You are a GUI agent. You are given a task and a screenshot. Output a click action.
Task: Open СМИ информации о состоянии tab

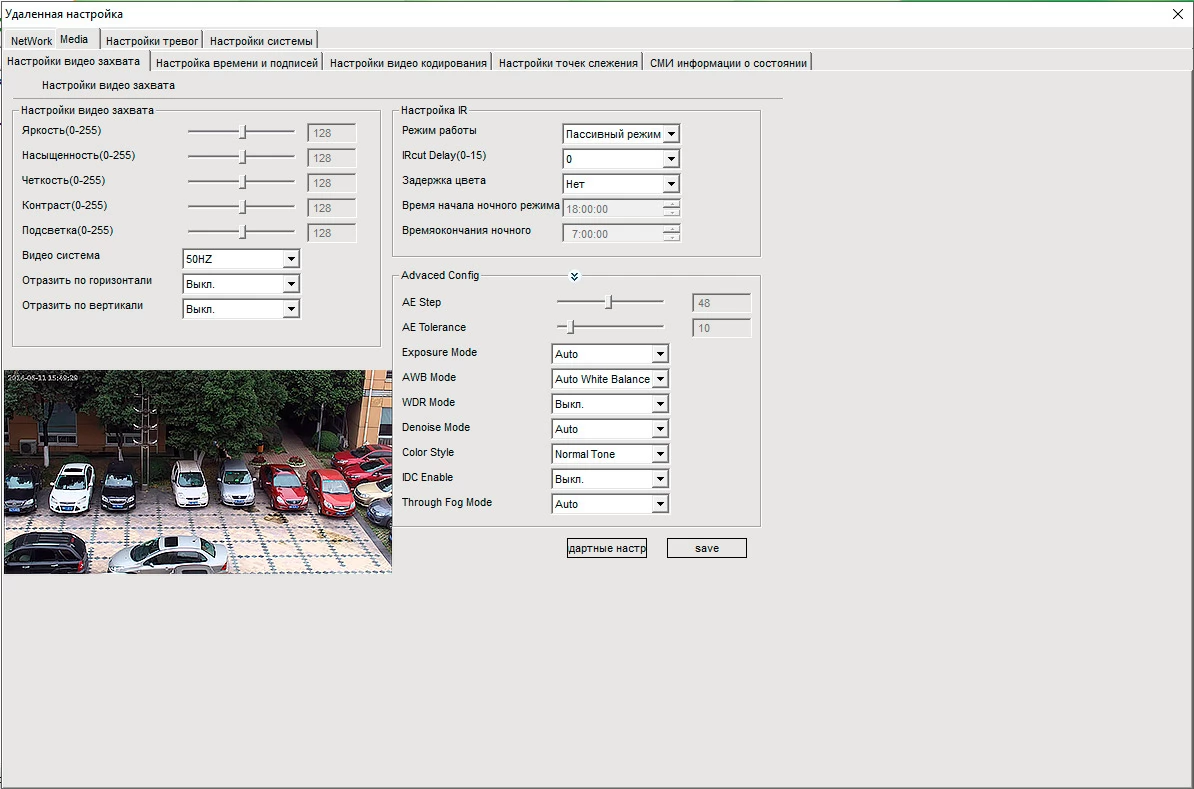[x=728, y=63]
